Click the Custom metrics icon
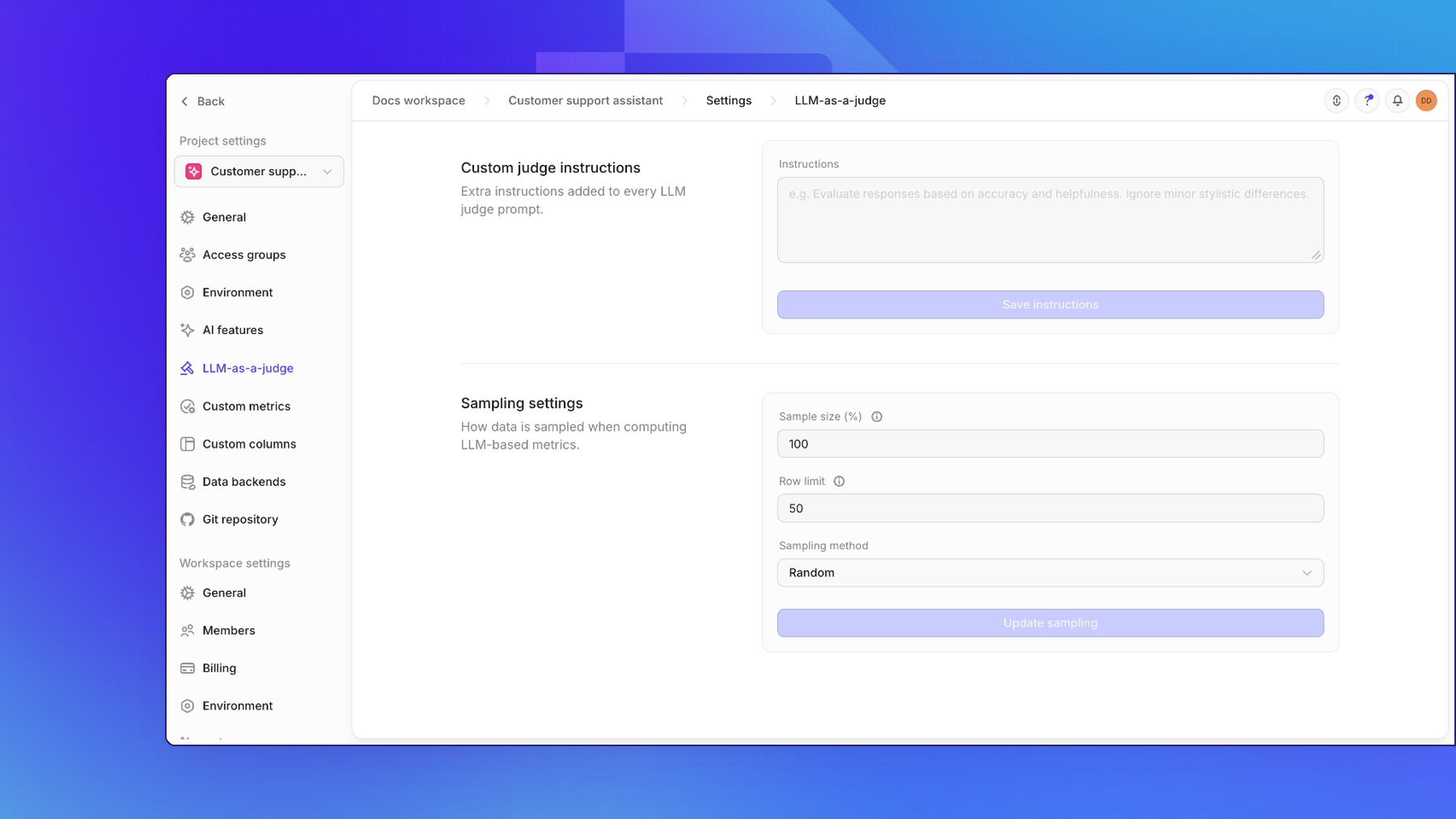1456x819 pixels. (x=188, y=407)
